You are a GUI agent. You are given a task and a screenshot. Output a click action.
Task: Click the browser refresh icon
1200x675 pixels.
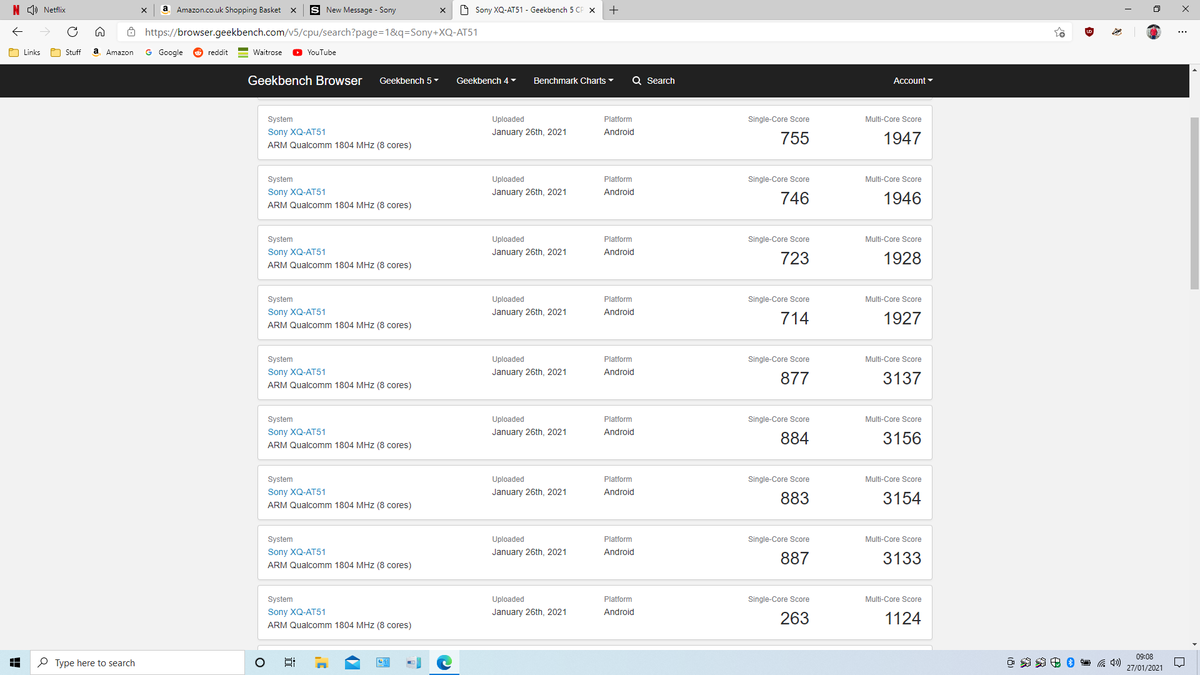tap(72, 32)
